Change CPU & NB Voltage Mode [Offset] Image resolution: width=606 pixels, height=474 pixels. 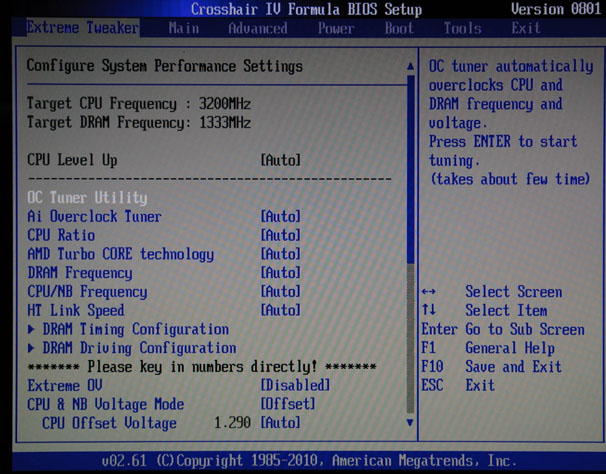[x=288, y=404]
